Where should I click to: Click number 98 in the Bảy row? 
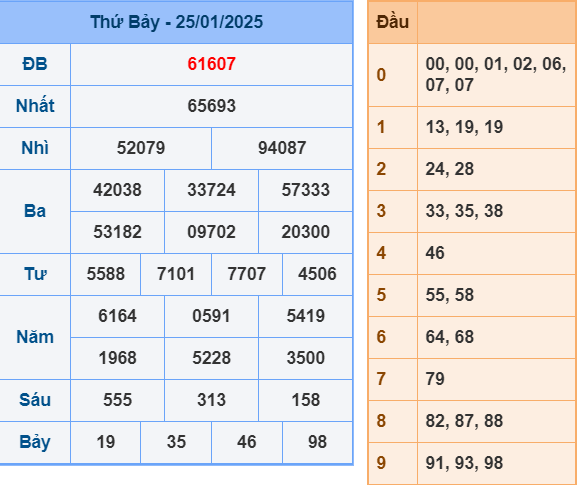[317, 442]
